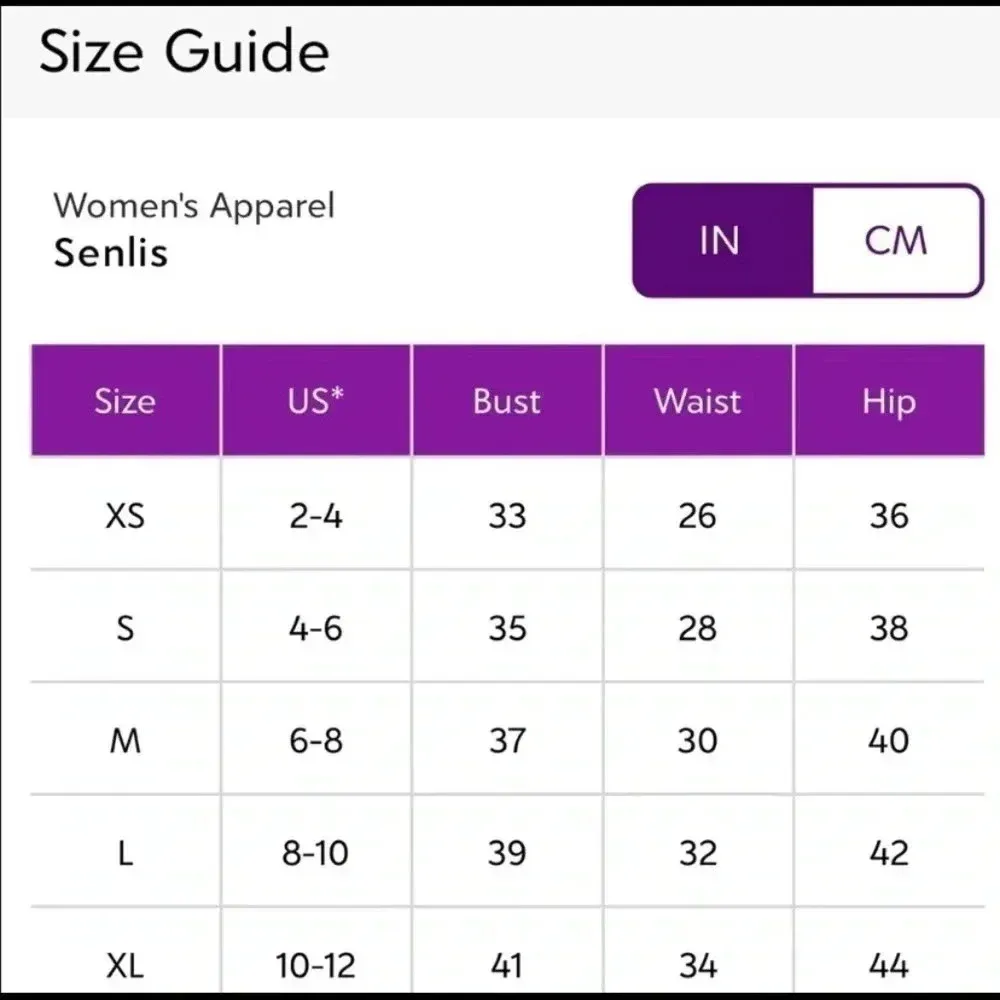Image resolution: width=1000 pixels, height=1000 pixels.
Task: Click the waist 26 cell
Action: (698, 516)
